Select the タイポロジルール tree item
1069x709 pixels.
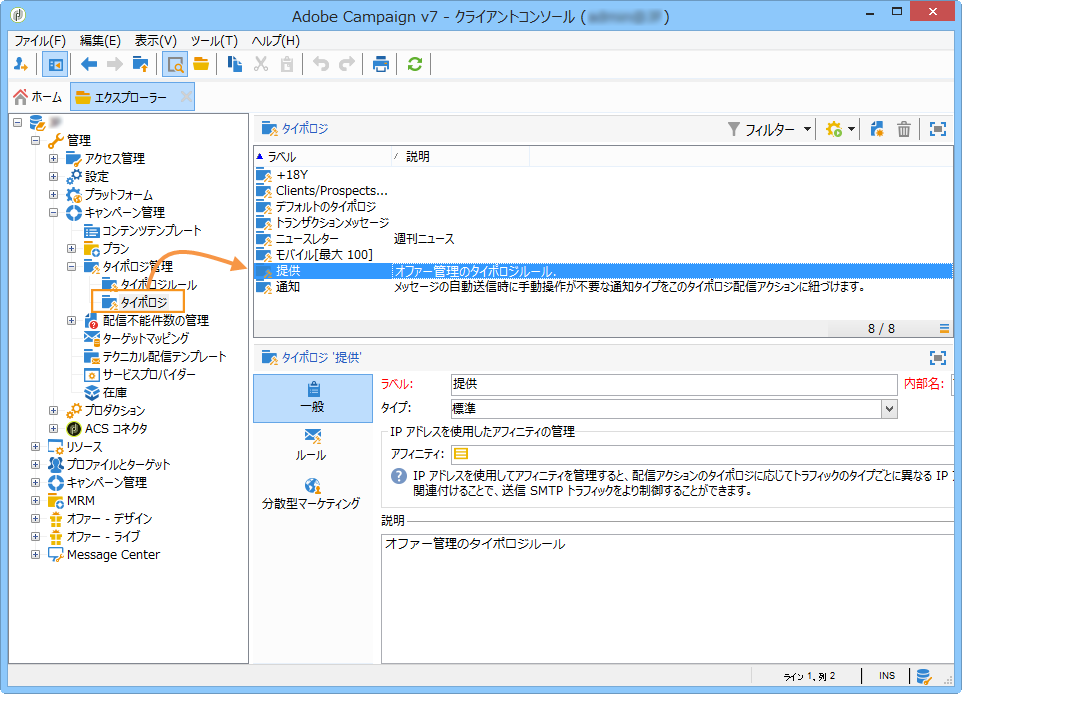[159, 284]
